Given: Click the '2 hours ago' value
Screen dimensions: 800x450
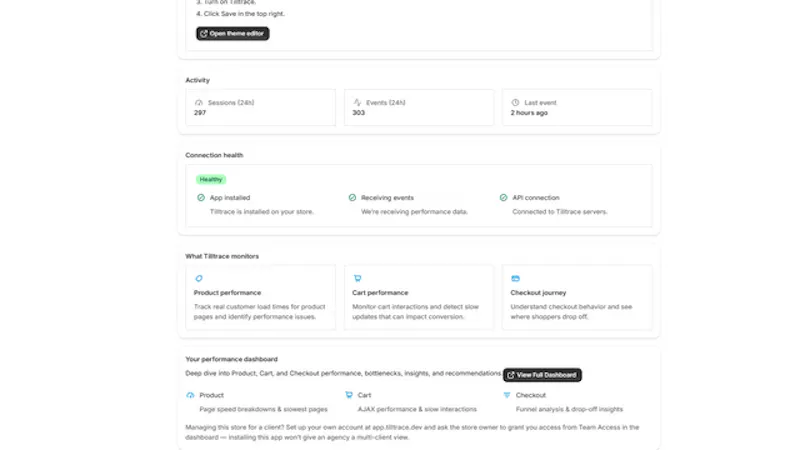Looking at the screenshot, I should pos(529,113).
